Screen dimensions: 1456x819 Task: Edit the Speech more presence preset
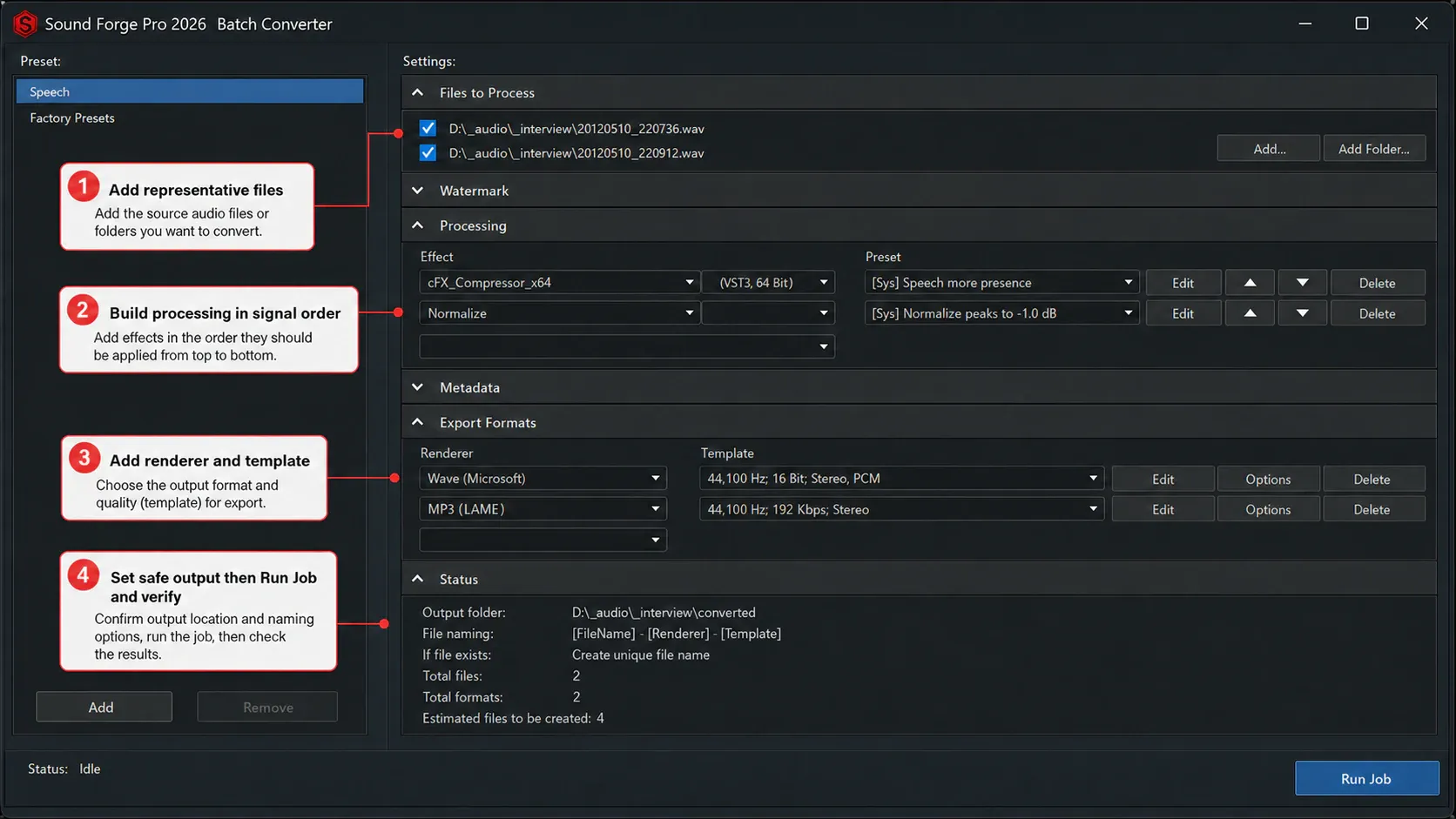coord(1183,283)
